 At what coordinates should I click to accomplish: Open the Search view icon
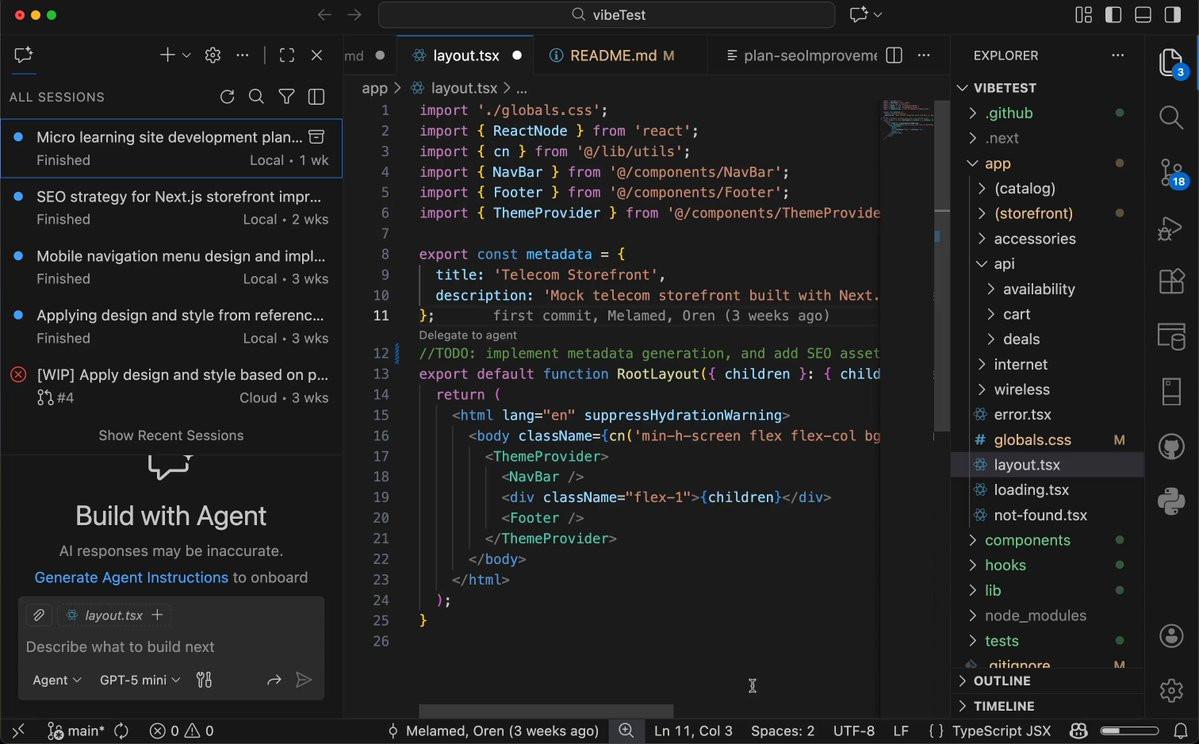pyautogui.click(x=1171, y=117)
